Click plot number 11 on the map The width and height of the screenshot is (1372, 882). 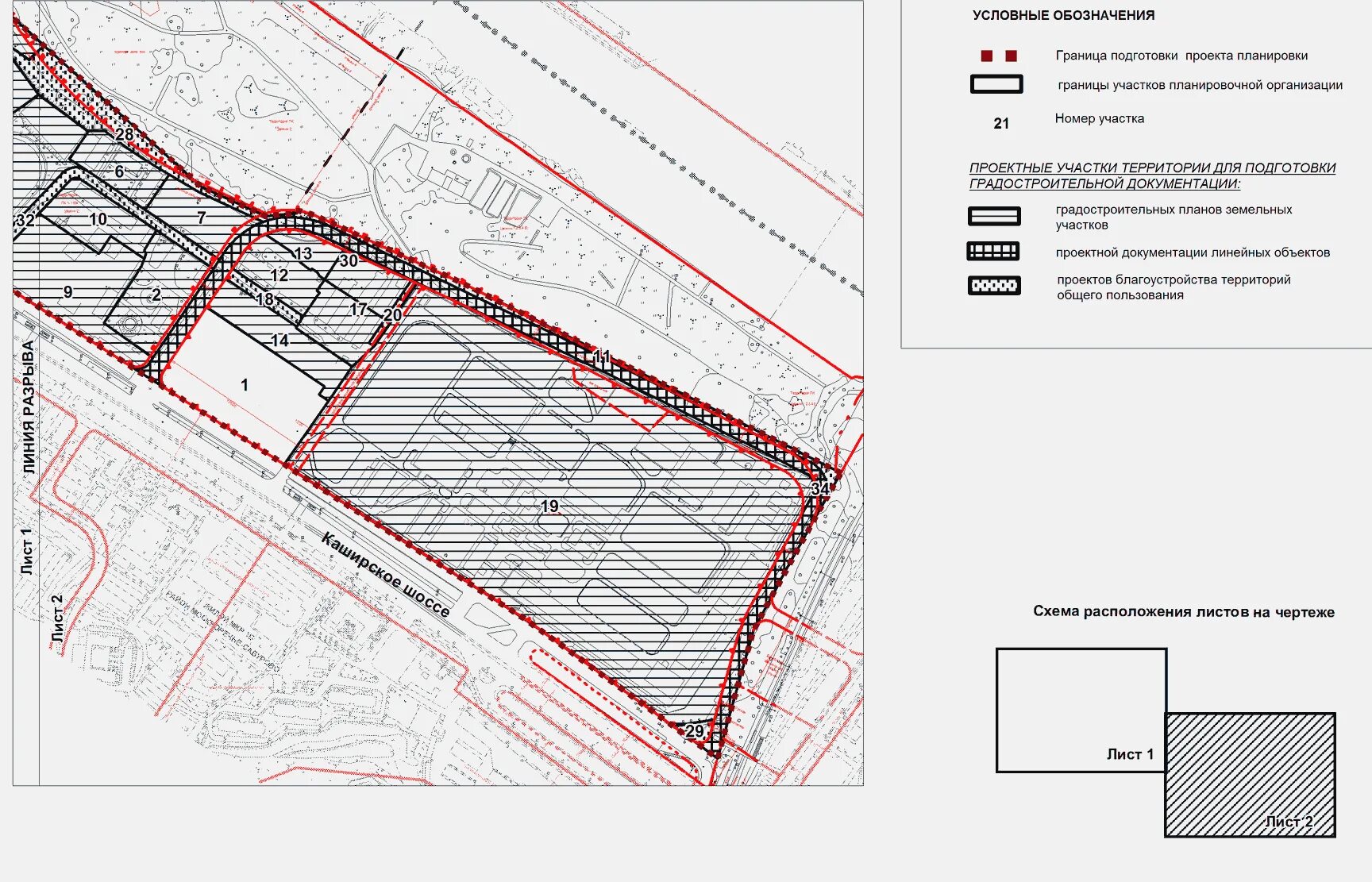coord(602,356)
